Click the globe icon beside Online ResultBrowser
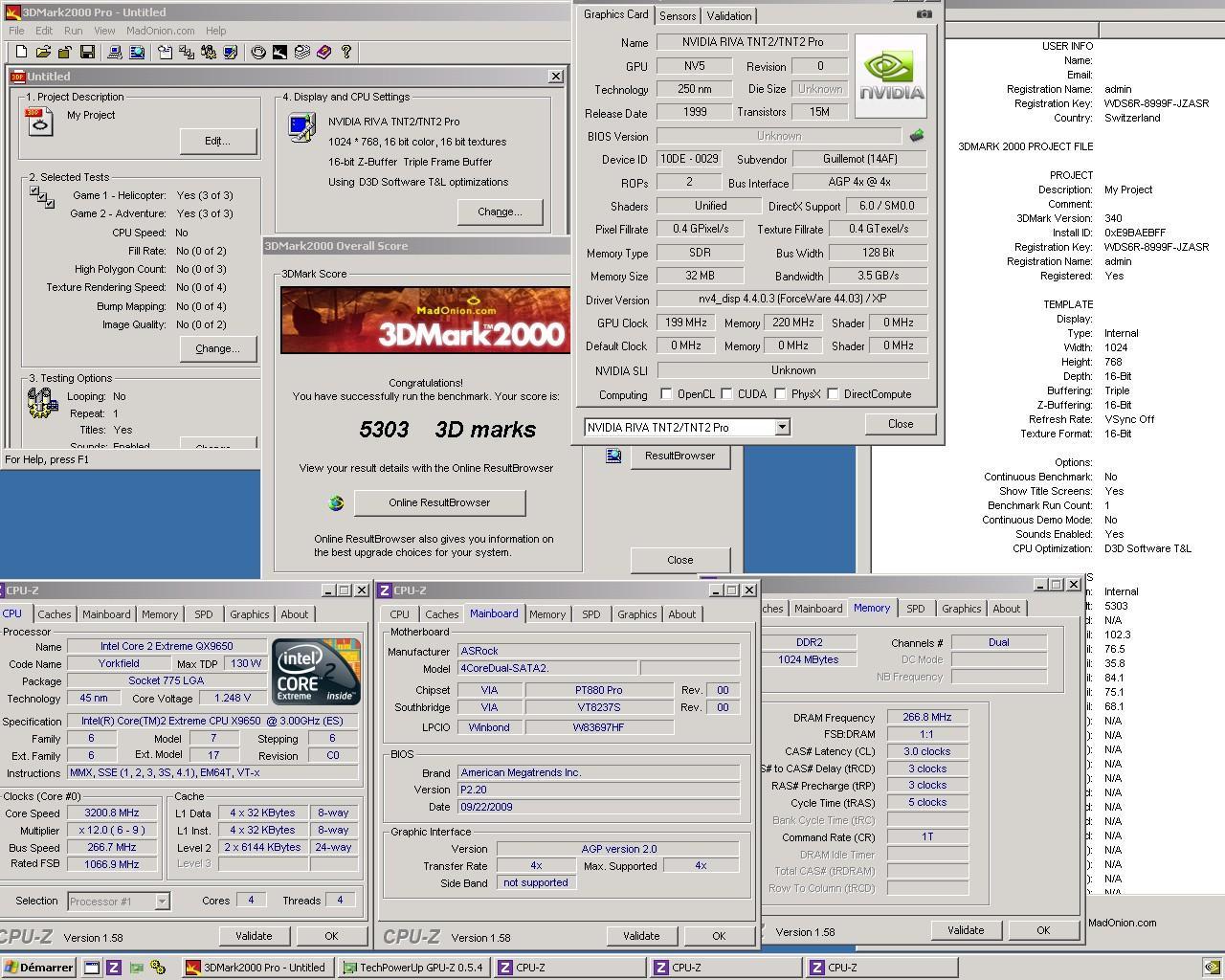Viewport: 1225px width, 980px height. point(336,502)
